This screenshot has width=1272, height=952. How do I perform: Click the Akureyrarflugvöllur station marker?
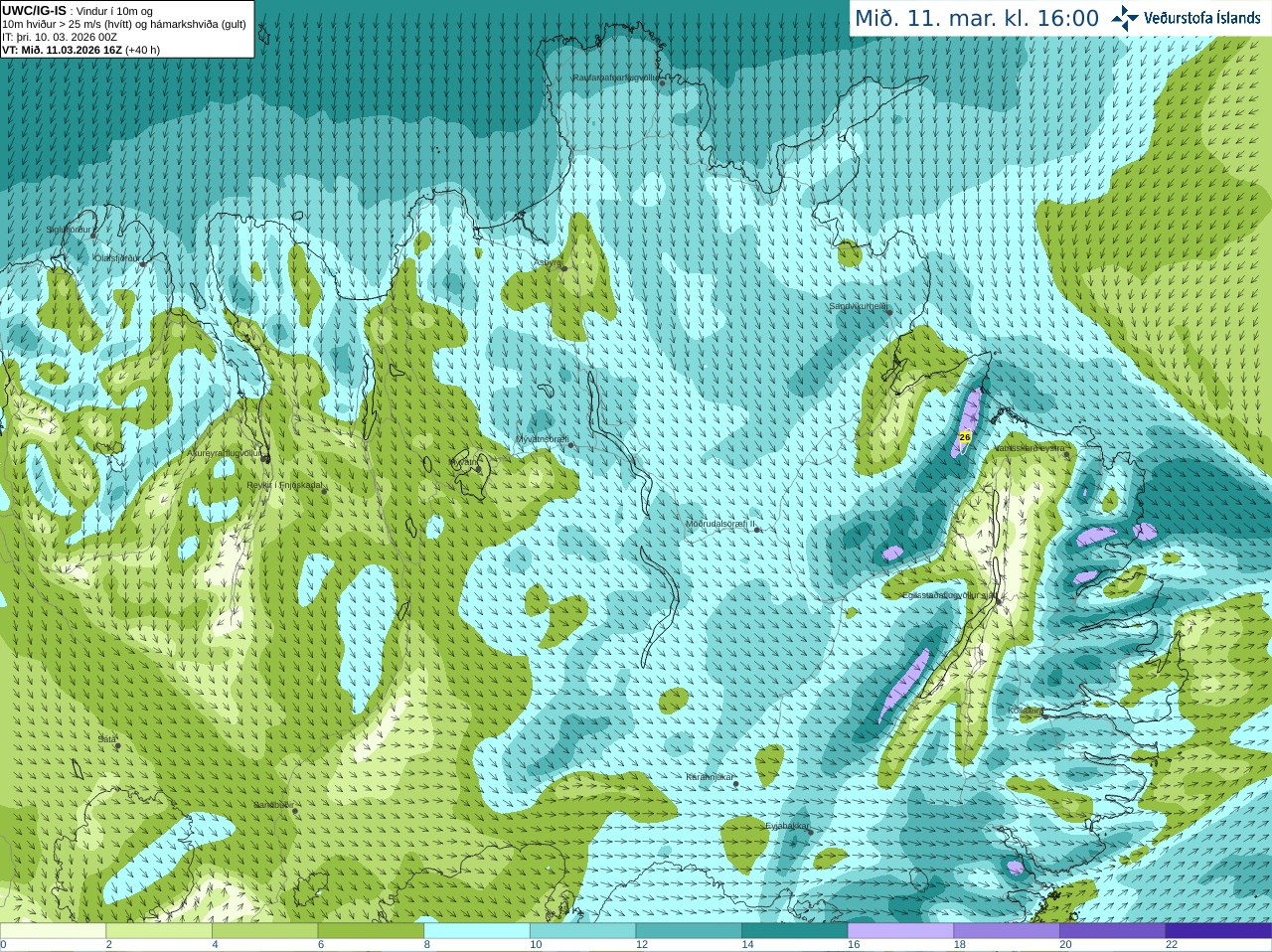coord(265,458)
